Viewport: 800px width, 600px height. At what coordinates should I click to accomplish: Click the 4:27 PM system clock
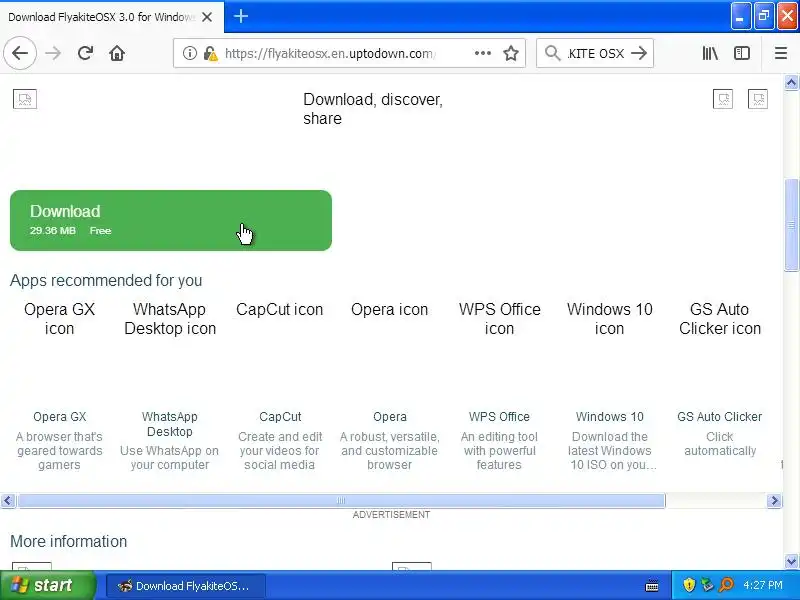[x=763, y=585]
